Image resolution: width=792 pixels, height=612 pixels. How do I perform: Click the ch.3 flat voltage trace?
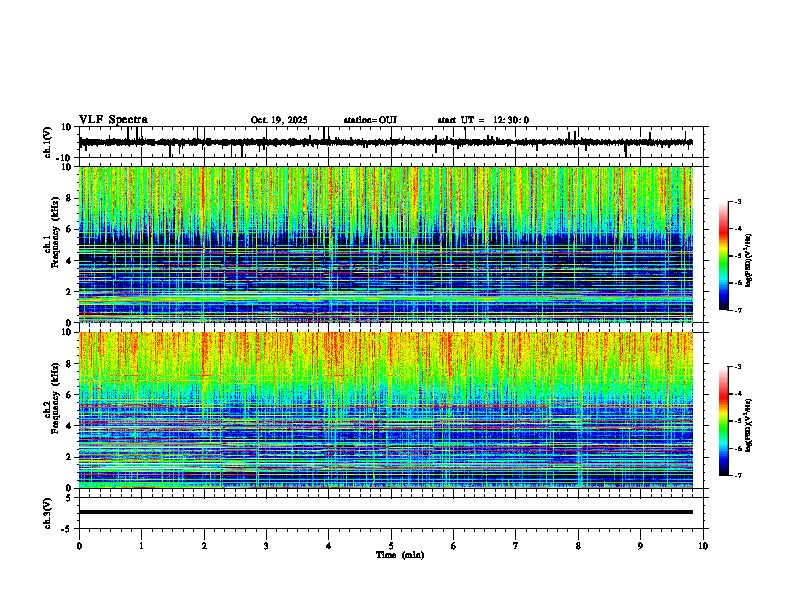[x=386, y=512]
